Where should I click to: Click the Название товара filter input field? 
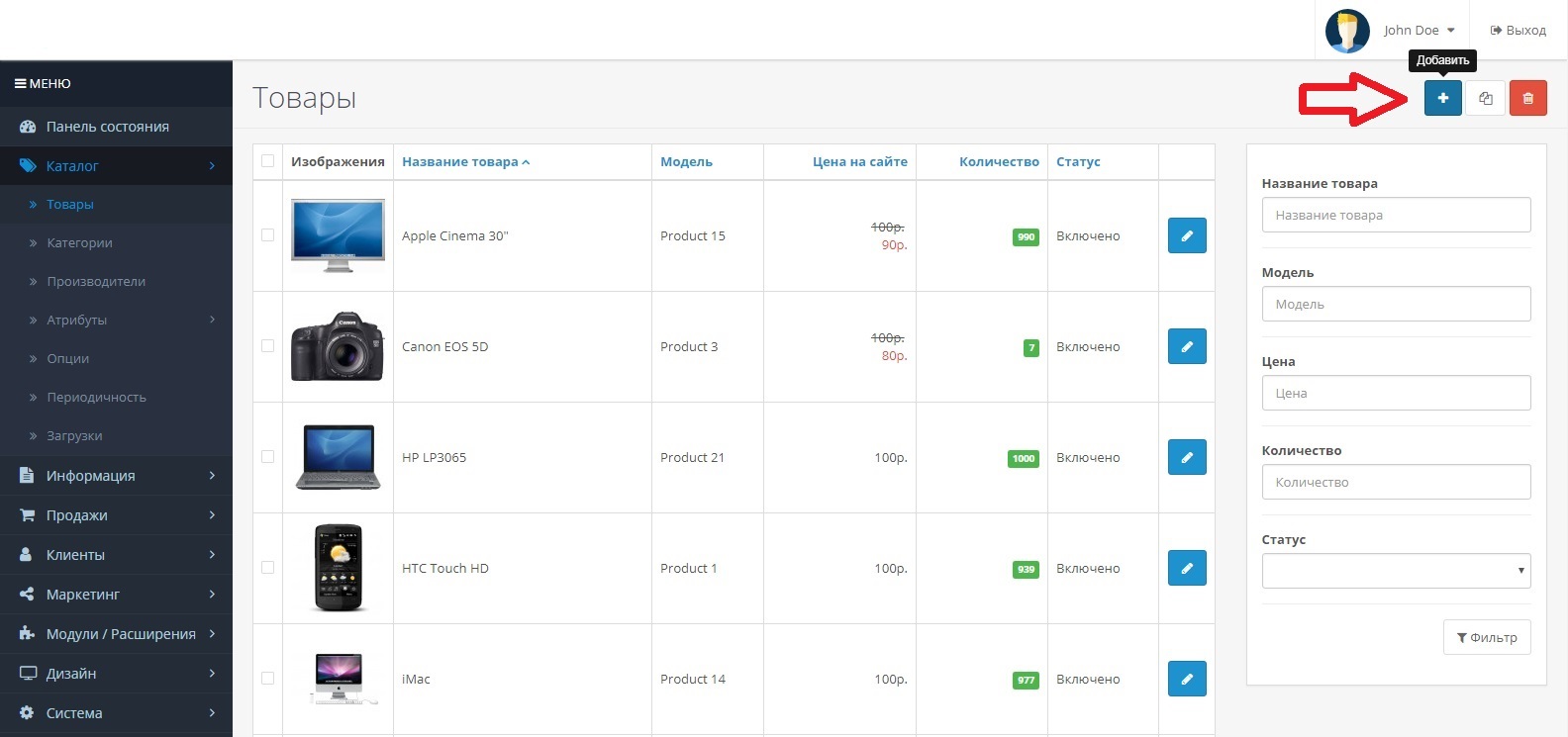pos(1396,215)
